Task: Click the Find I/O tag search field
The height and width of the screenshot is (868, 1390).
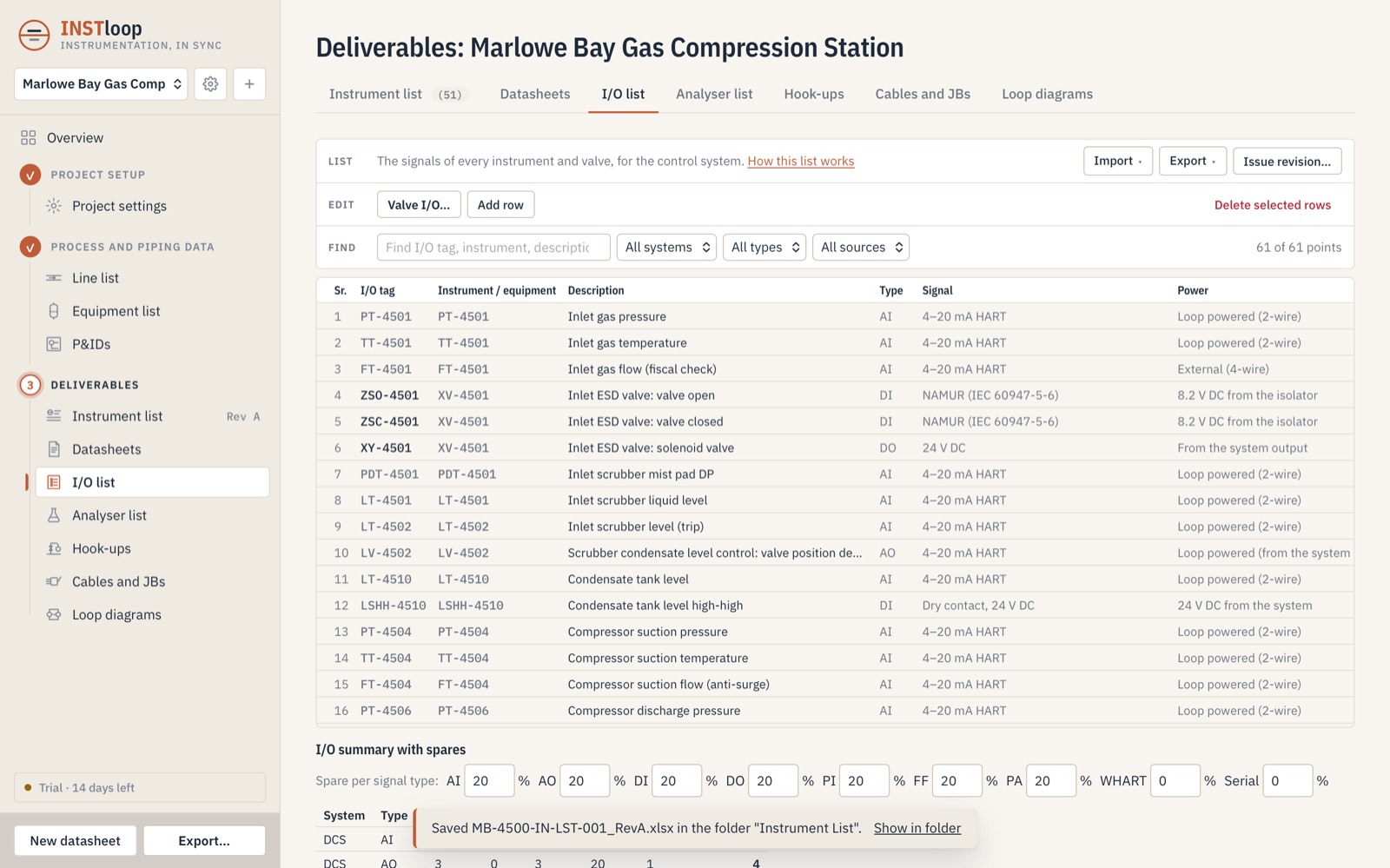Action: (x=493, y=248)
